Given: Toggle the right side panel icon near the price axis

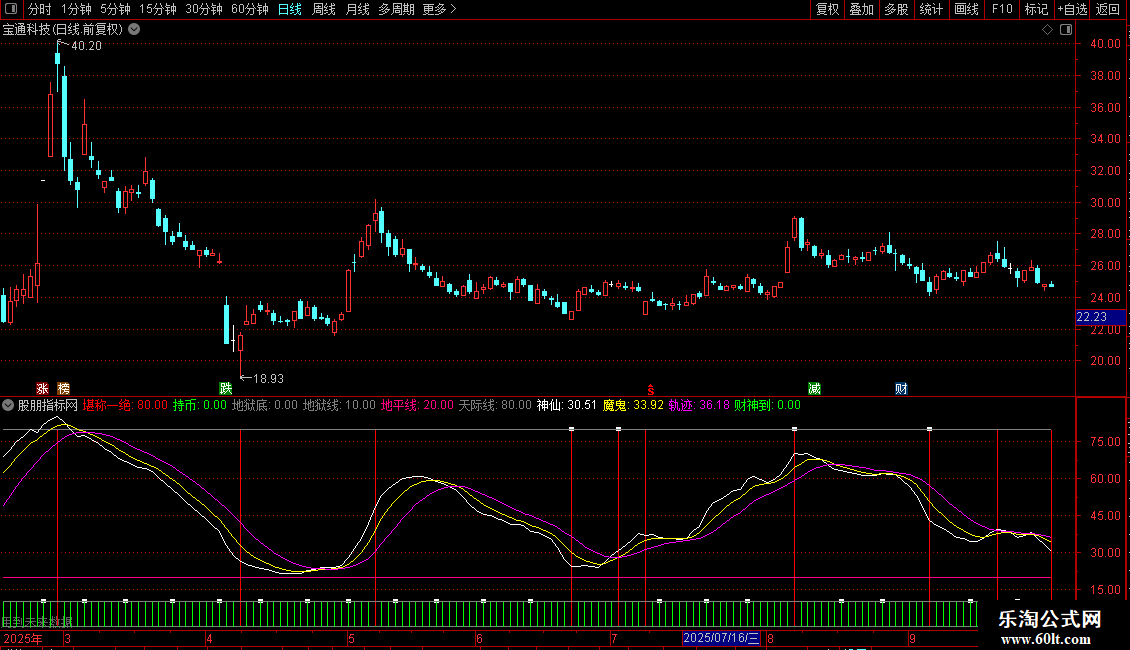Looking at the screenshot, I should (1064, 29).
